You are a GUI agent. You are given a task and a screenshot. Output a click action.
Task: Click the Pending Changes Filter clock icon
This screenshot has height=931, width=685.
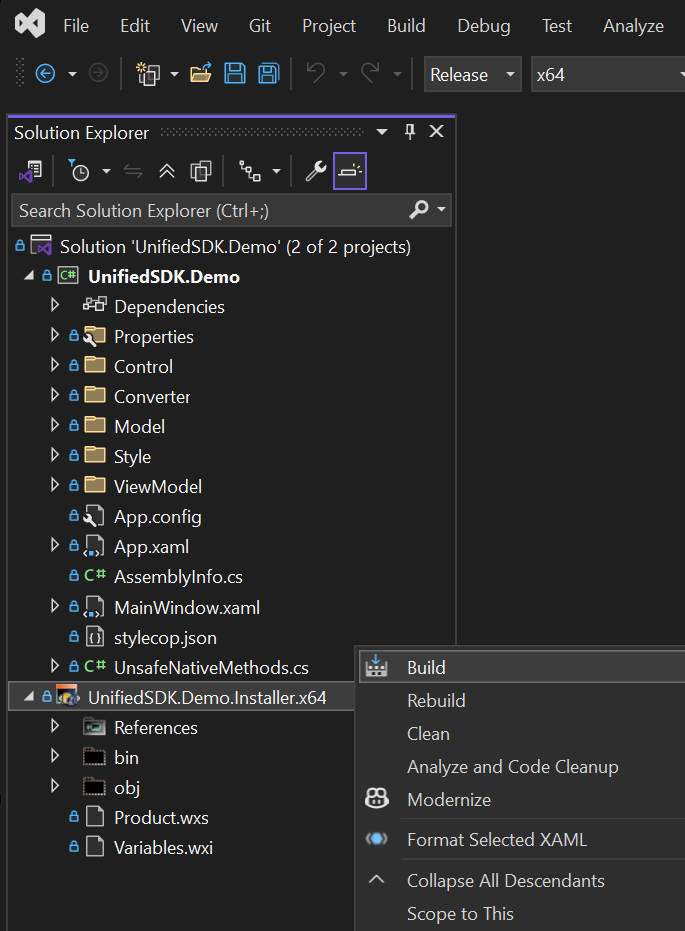pos(79,171)
